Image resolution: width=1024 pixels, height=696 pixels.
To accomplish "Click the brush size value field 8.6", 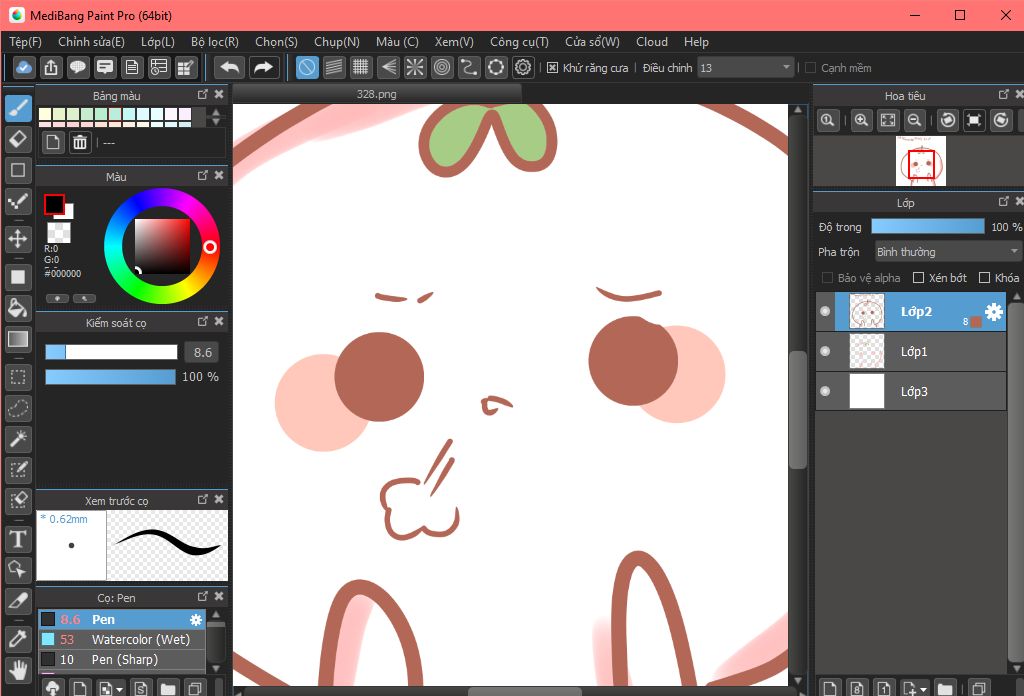I will click(202, 353).
